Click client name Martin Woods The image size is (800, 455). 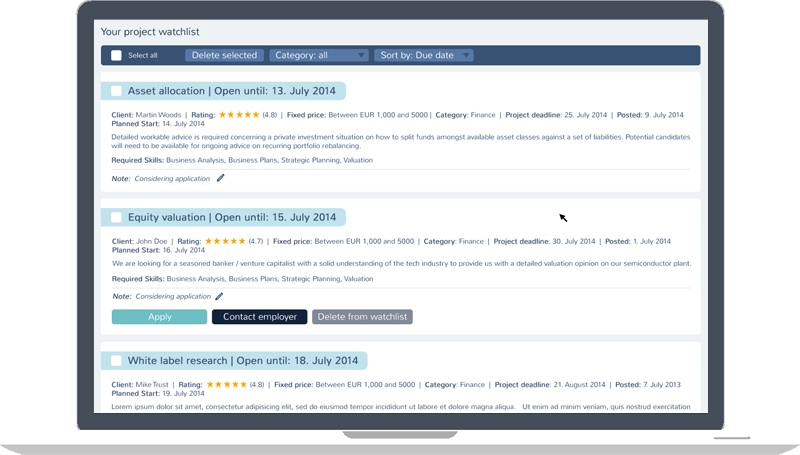coord(158,115)
